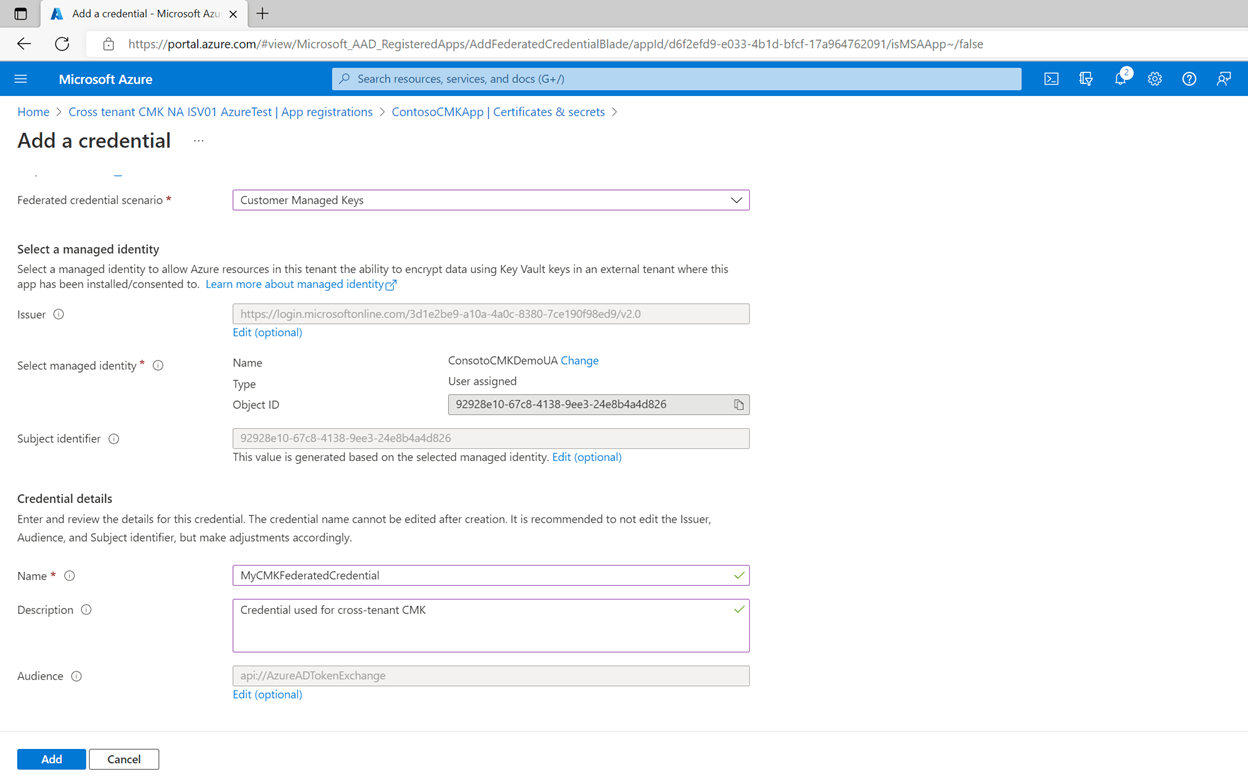Switch to the Add a credential browser tab
The width and height of the screenshot is (1248, 784).
[140, 14]
